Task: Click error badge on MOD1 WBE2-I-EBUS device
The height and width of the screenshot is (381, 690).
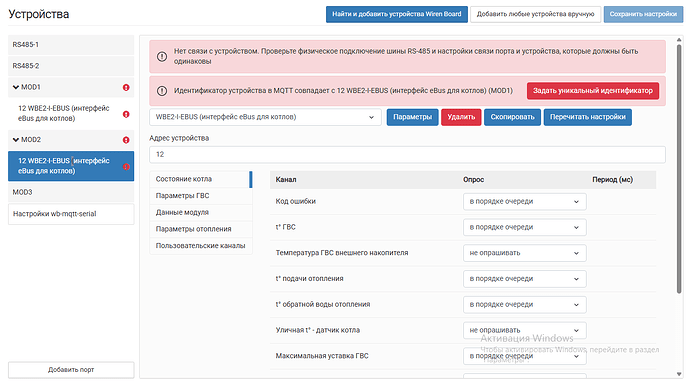Action: [126, 114]
